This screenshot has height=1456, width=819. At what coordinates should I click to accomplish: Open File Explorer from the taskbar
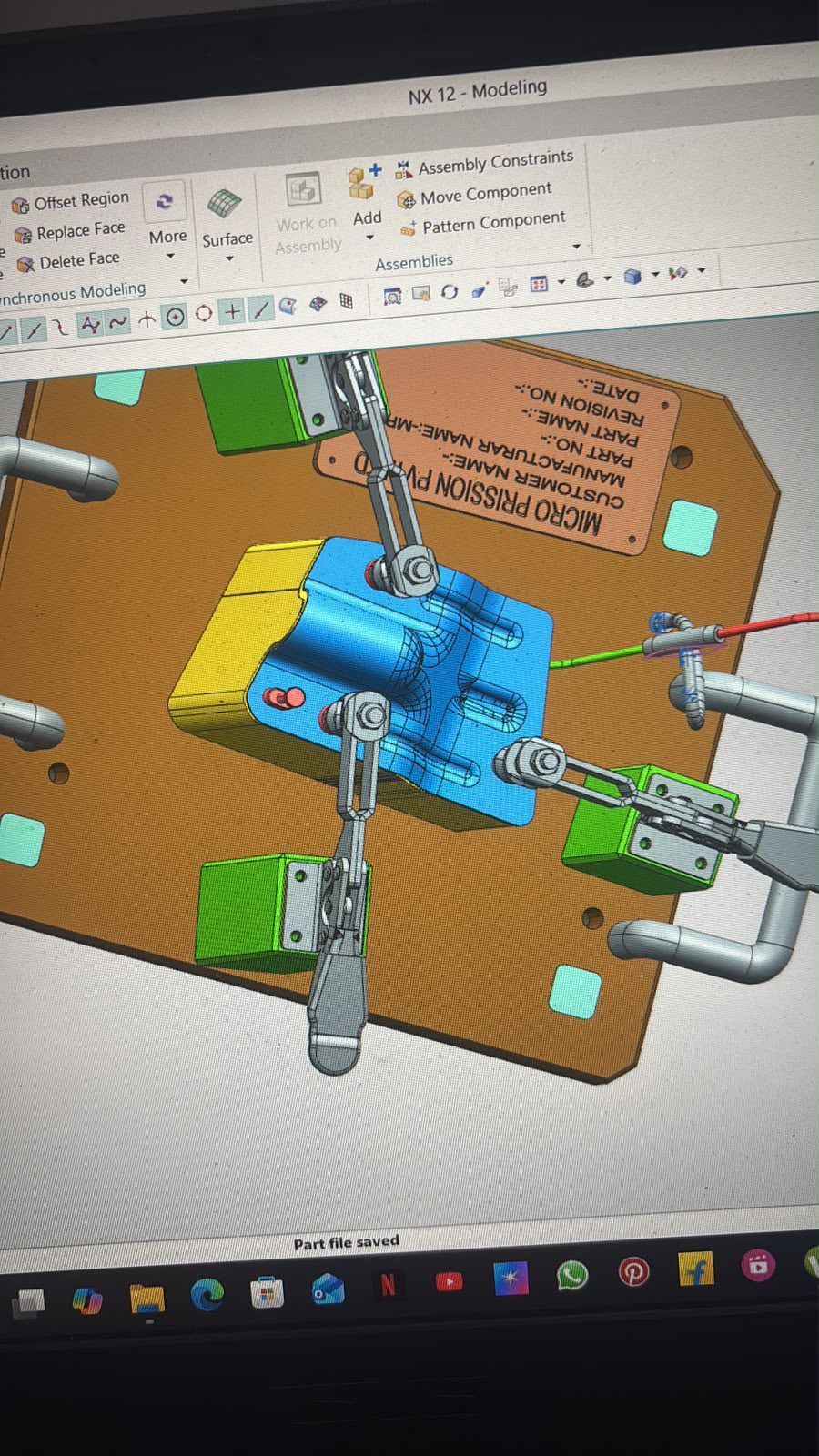[x=146, y=1299]
